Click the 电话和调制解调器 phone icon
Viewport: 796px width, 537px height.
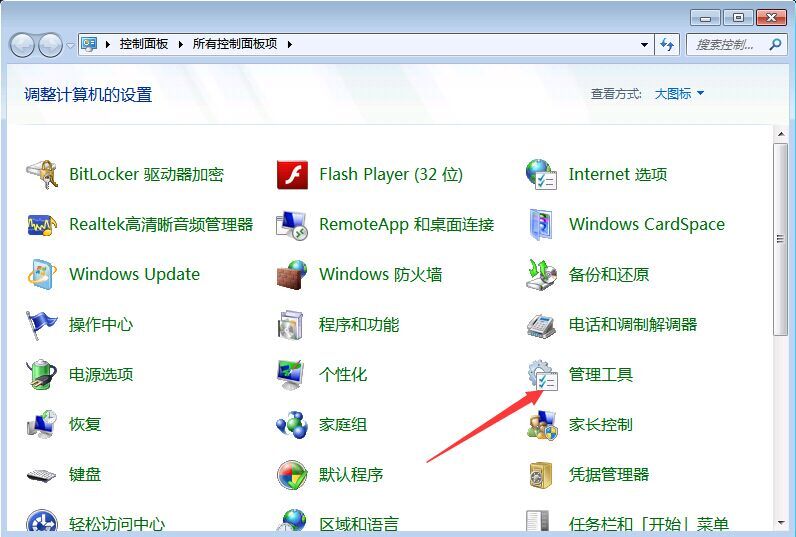tap(541, 324)
